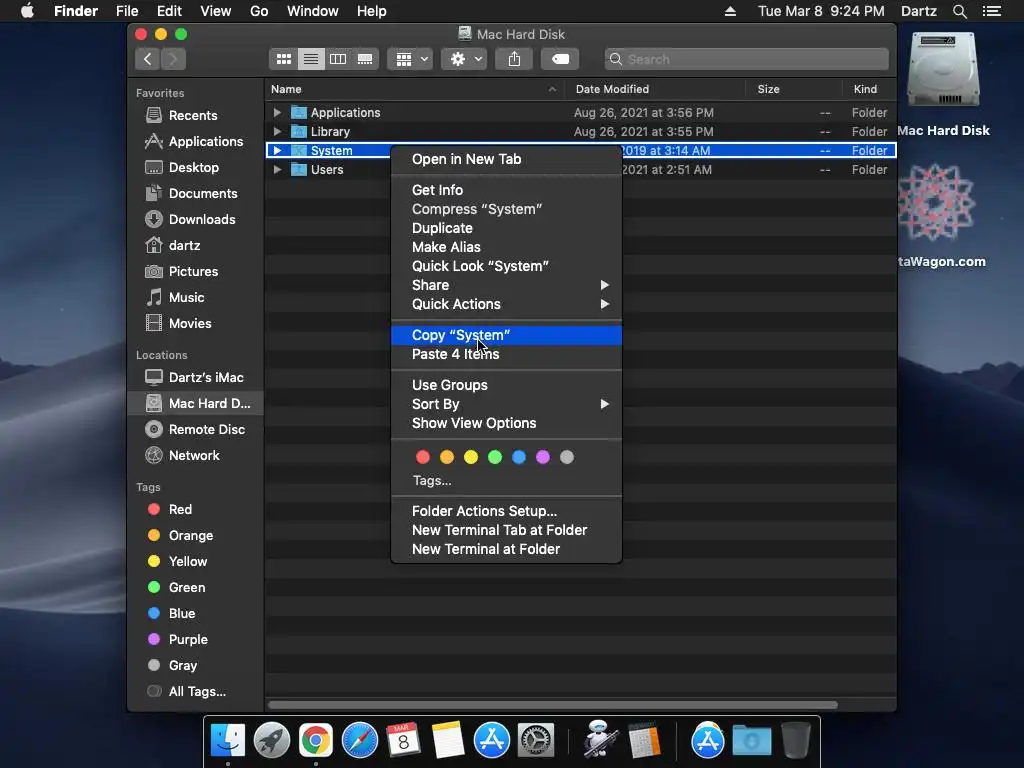Choose Duplicate from context menu
Screen dimensions: 1024x768
pos(506,228)
